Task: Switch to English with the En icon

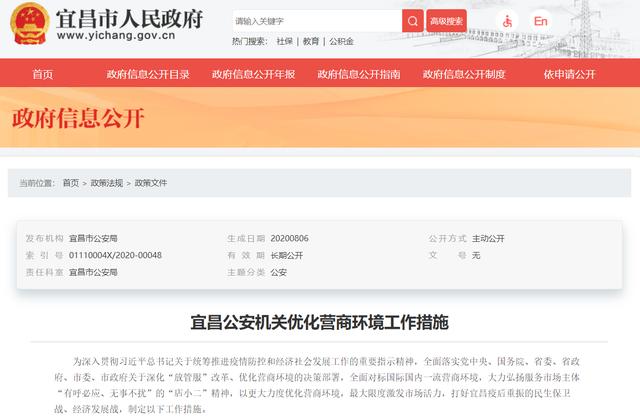Action: pos(540,21)
